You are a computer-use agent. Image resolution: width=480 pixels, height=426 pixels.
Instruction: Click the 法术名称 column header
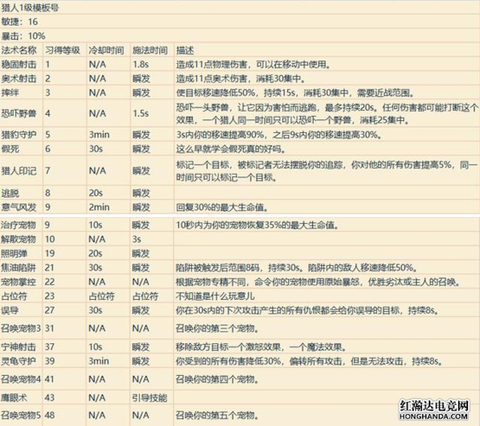[19, 50]
